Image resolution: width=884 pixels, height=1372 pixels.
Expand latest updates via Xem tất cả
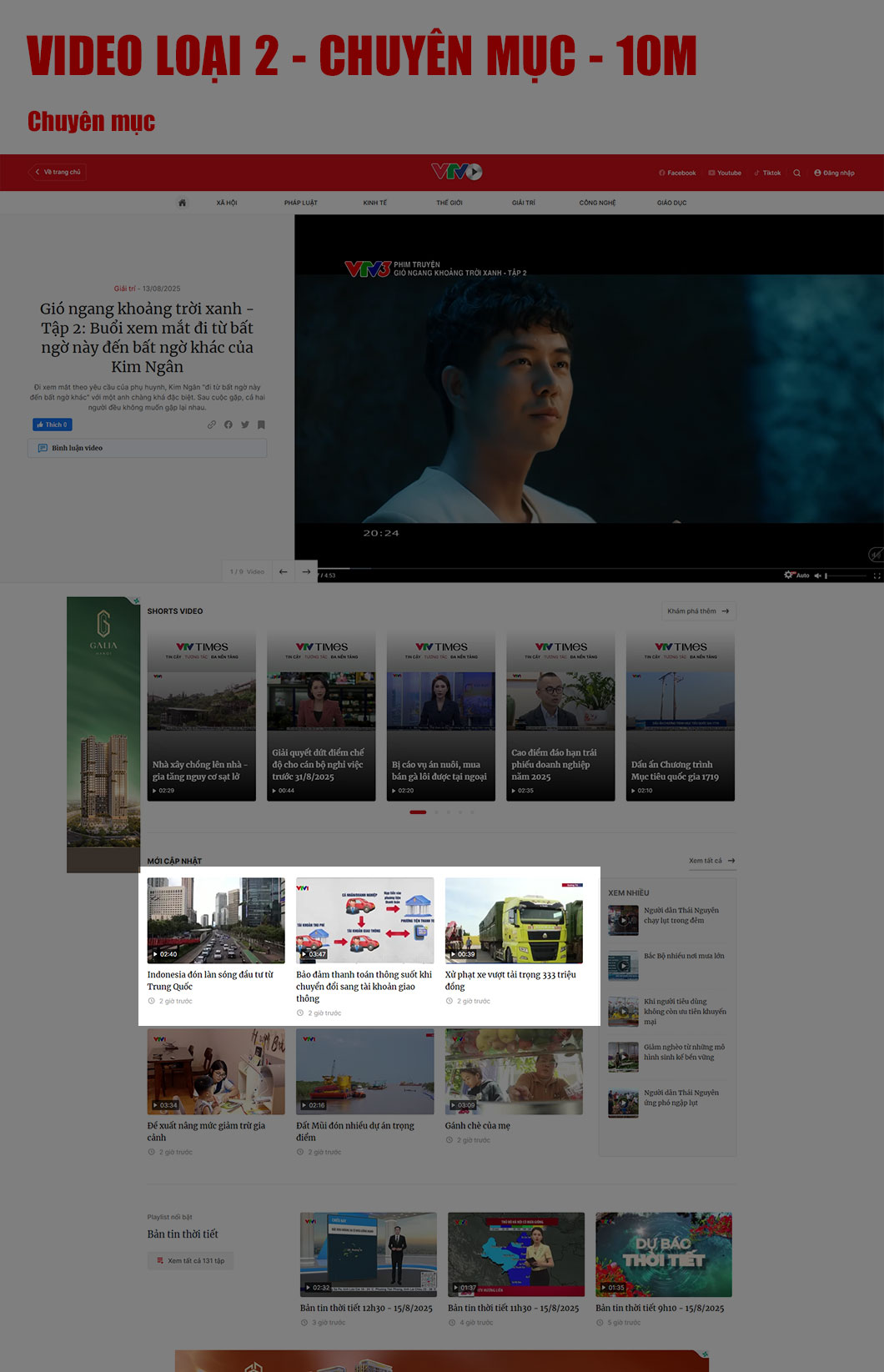(711, 861)
